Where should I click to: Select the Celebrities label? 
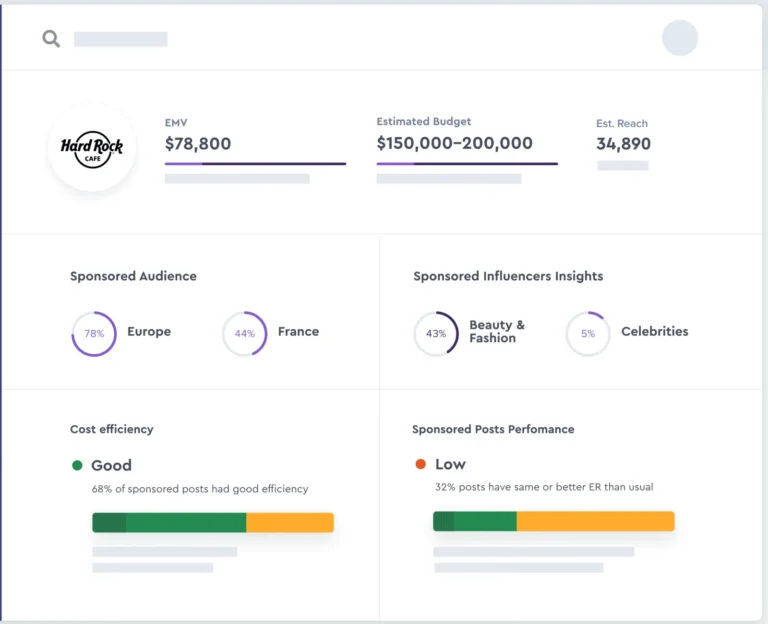coord(654,332)
